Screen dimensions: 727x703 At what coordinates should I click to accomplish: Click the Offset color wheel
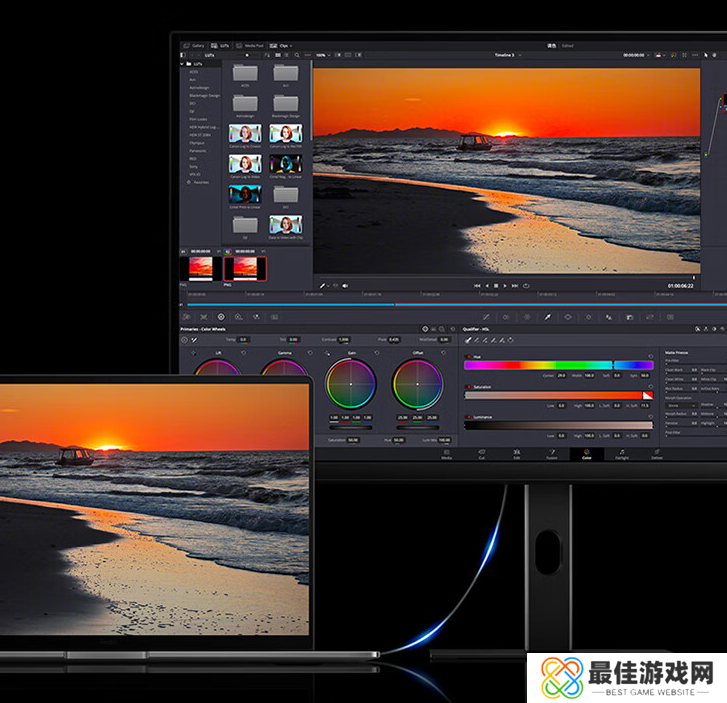click(x=417, y=383)
